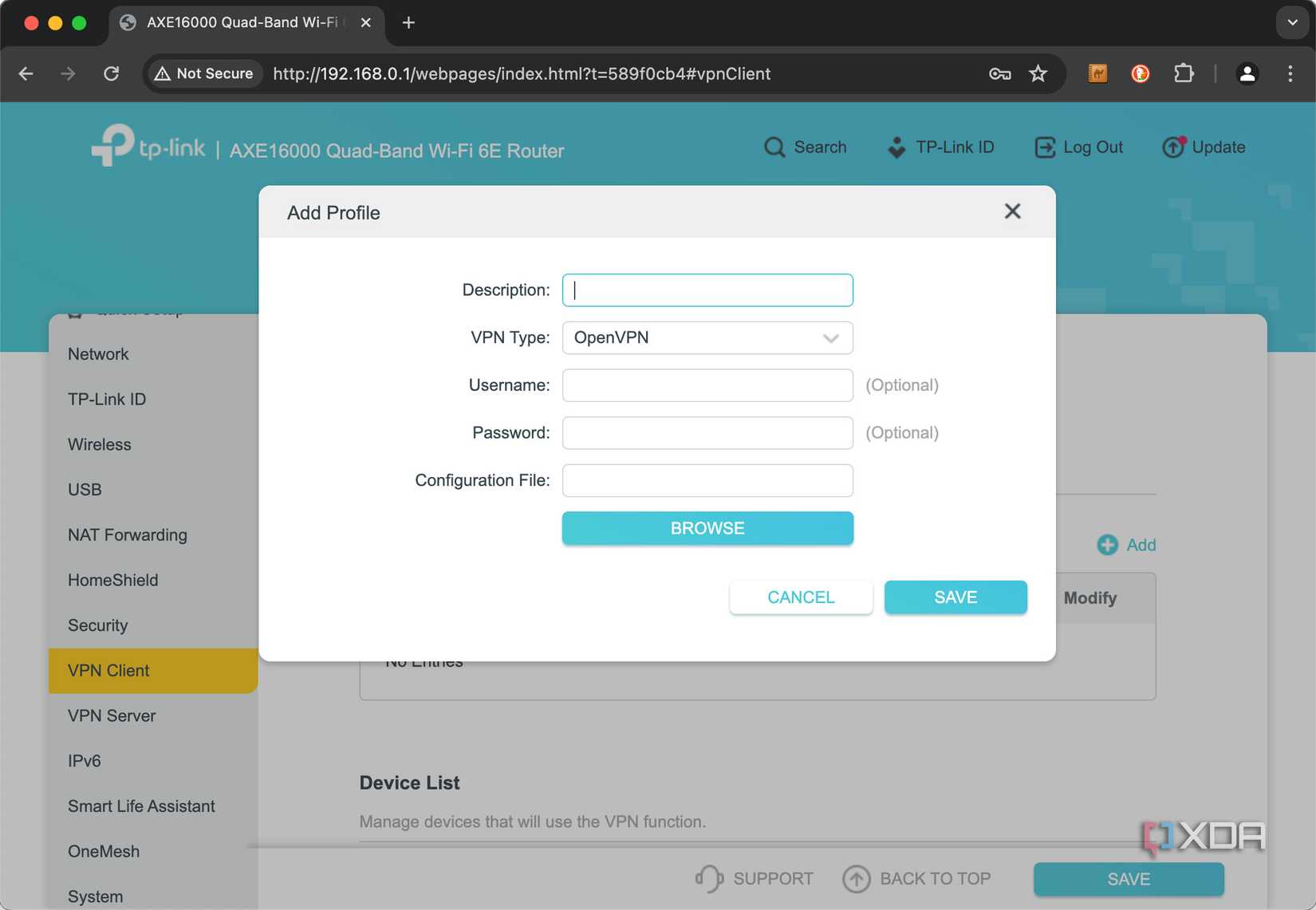
Task: Select VPN Server in the sidebar
Action: 111,715
